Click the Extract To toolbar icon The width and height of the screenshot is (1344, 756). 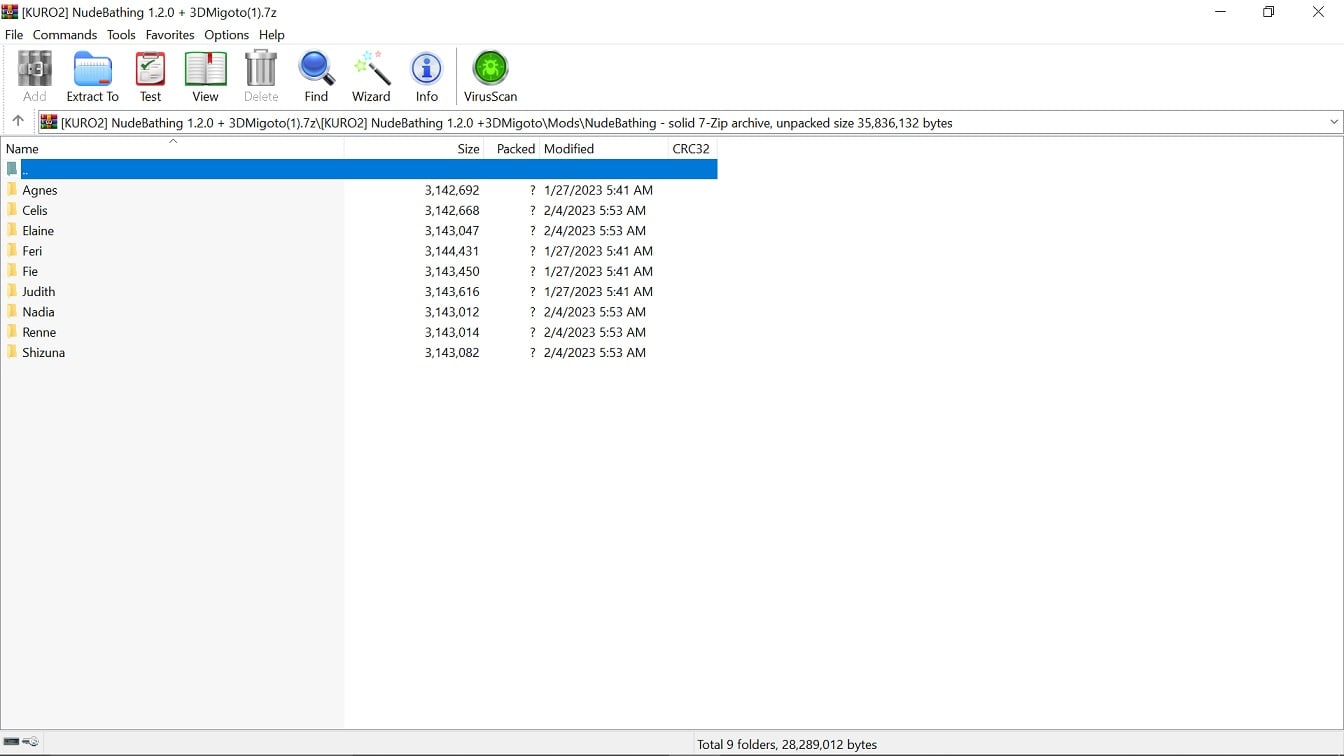click(92, 77)
